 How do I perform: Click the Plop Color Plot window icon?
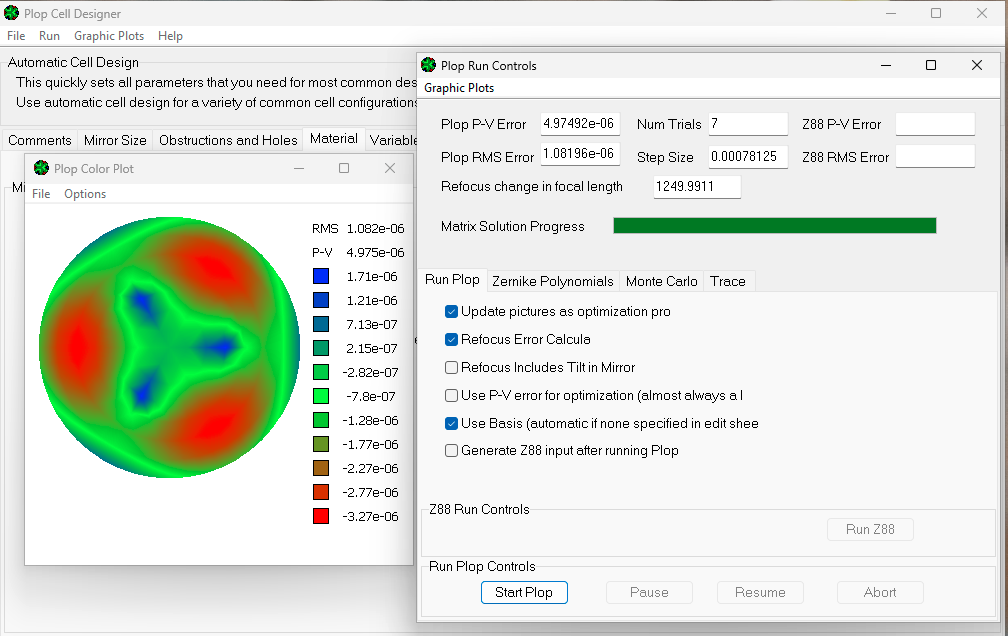point(41,168)
